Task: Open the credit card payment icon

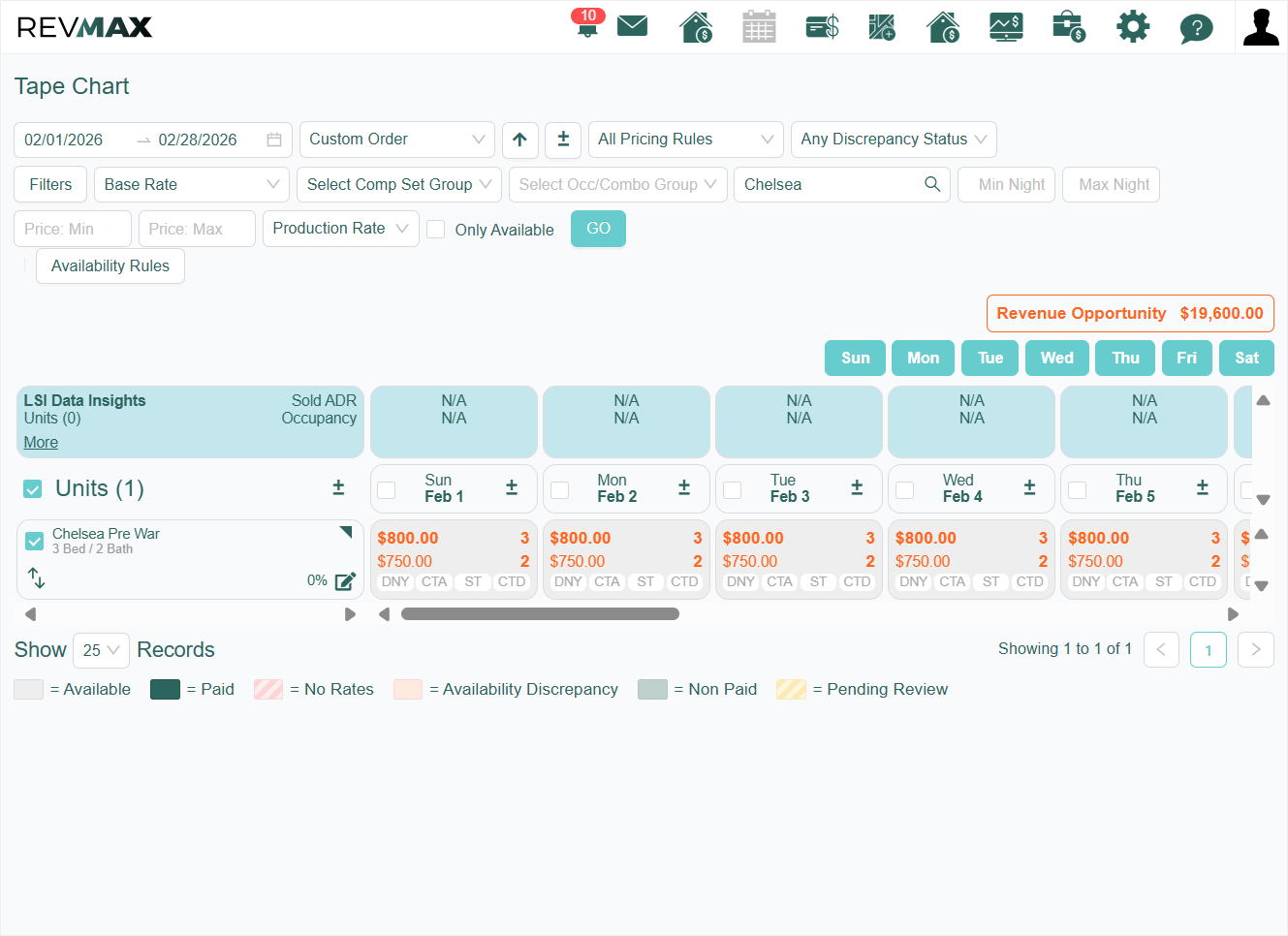Action: [822, 26]
